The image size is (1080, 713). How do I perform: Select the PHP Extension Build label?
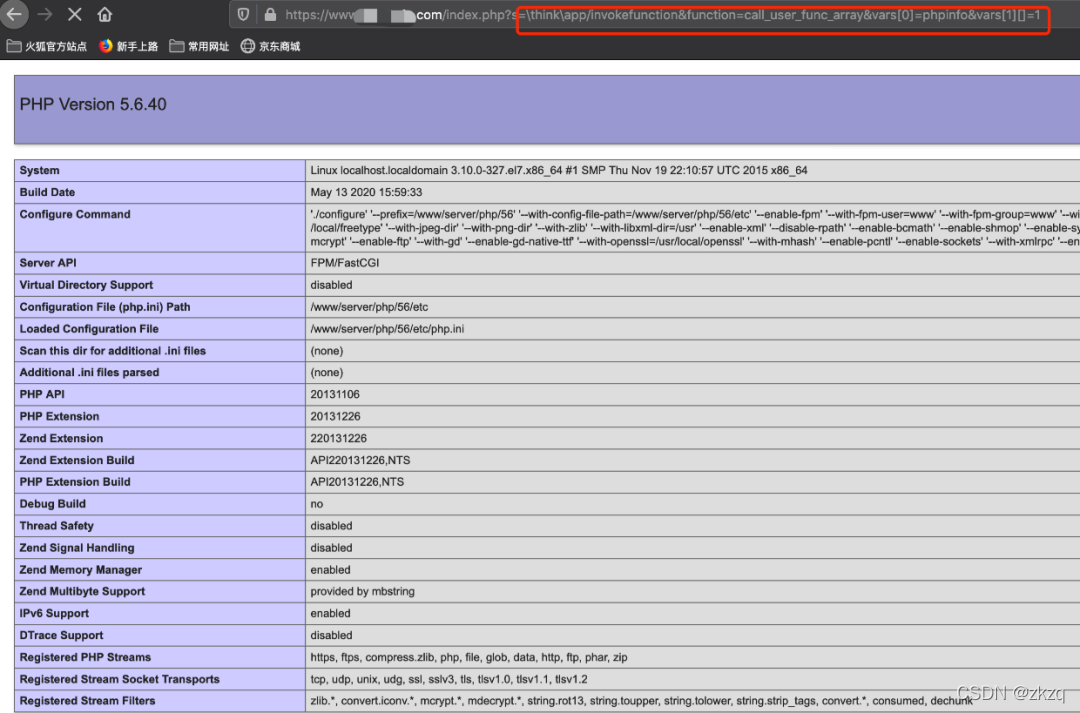74,482
